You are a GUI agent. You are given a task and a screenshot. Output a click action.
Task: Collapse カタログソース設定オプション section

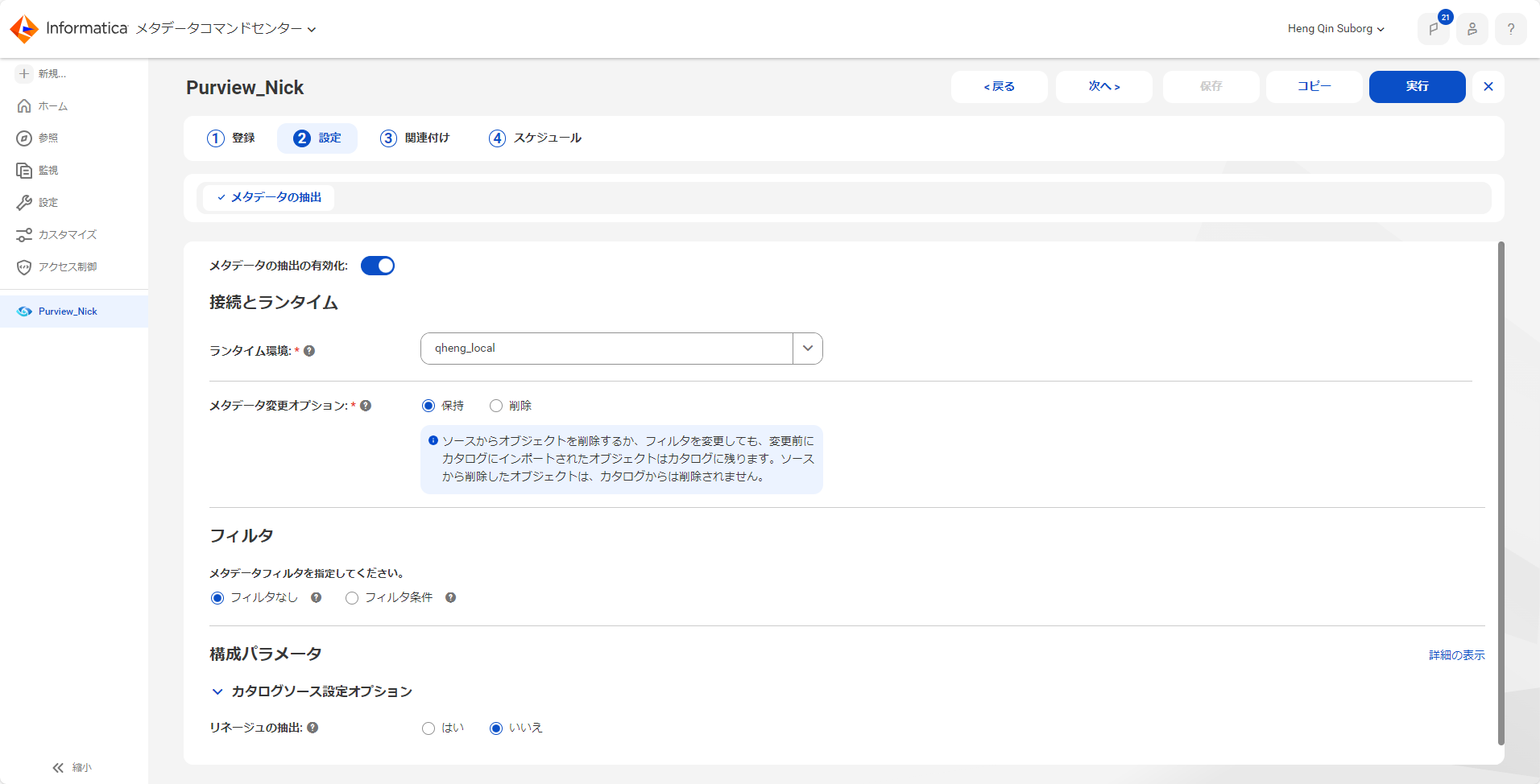pyautogui.click(x=217, y=691)
